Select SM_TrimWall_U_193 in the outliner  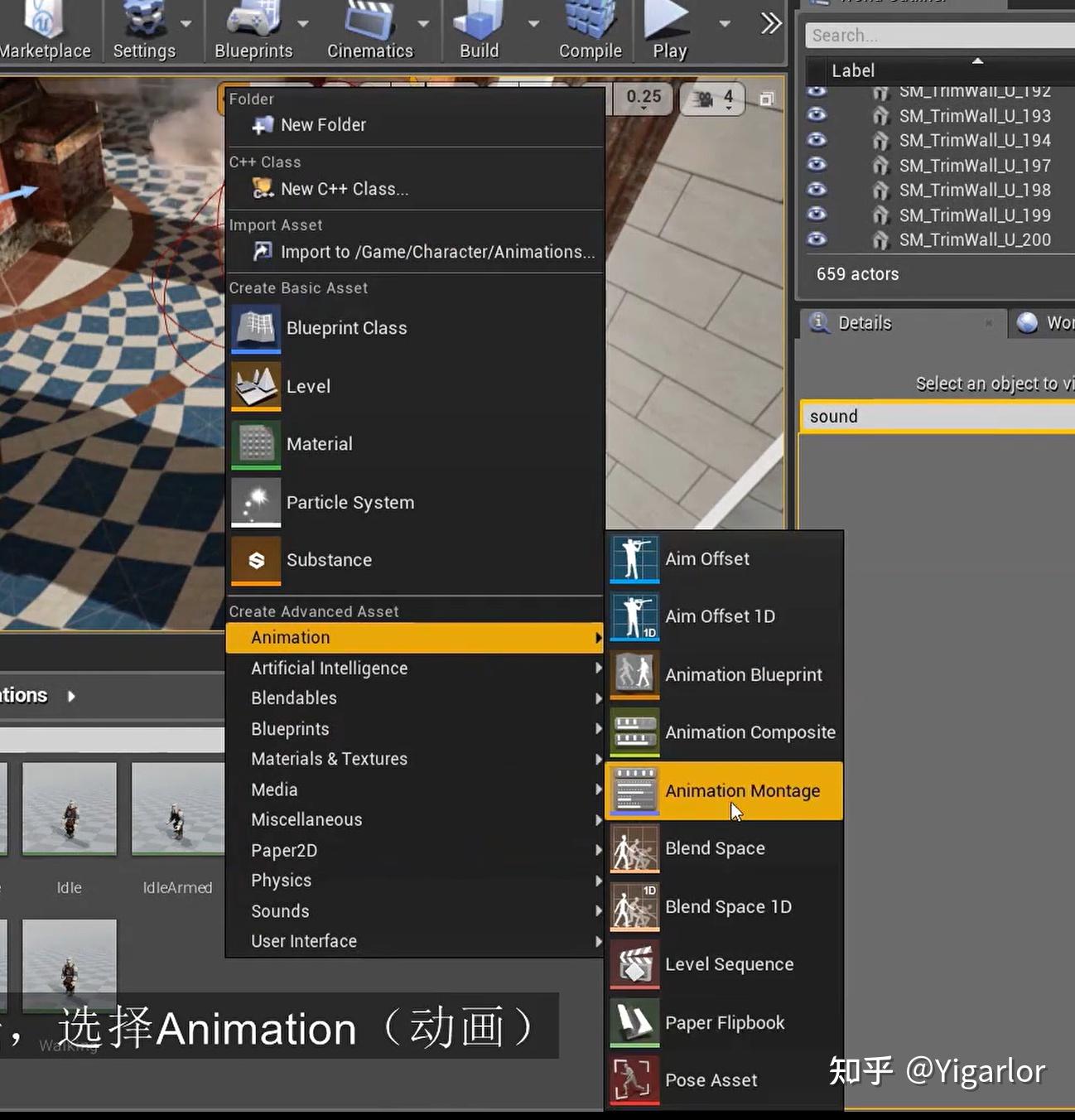(975, 116)
